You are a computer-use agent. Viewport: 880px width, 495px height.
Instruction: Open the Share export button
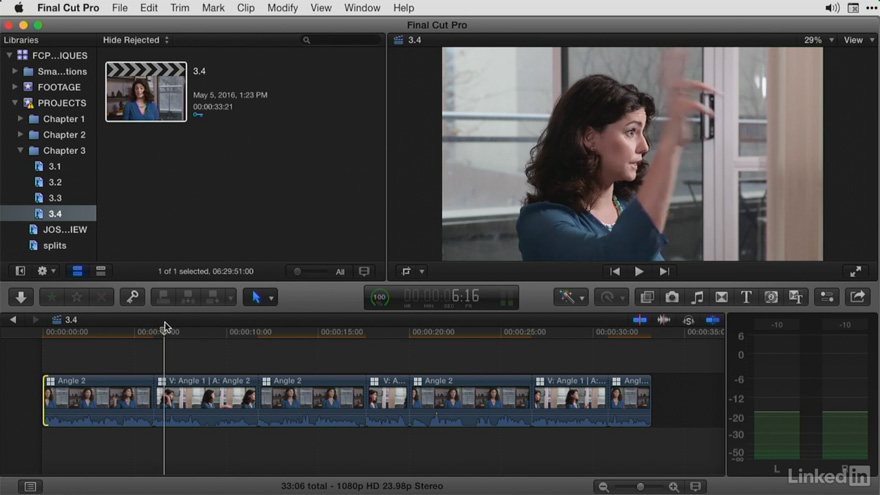[x=858, y=297]
